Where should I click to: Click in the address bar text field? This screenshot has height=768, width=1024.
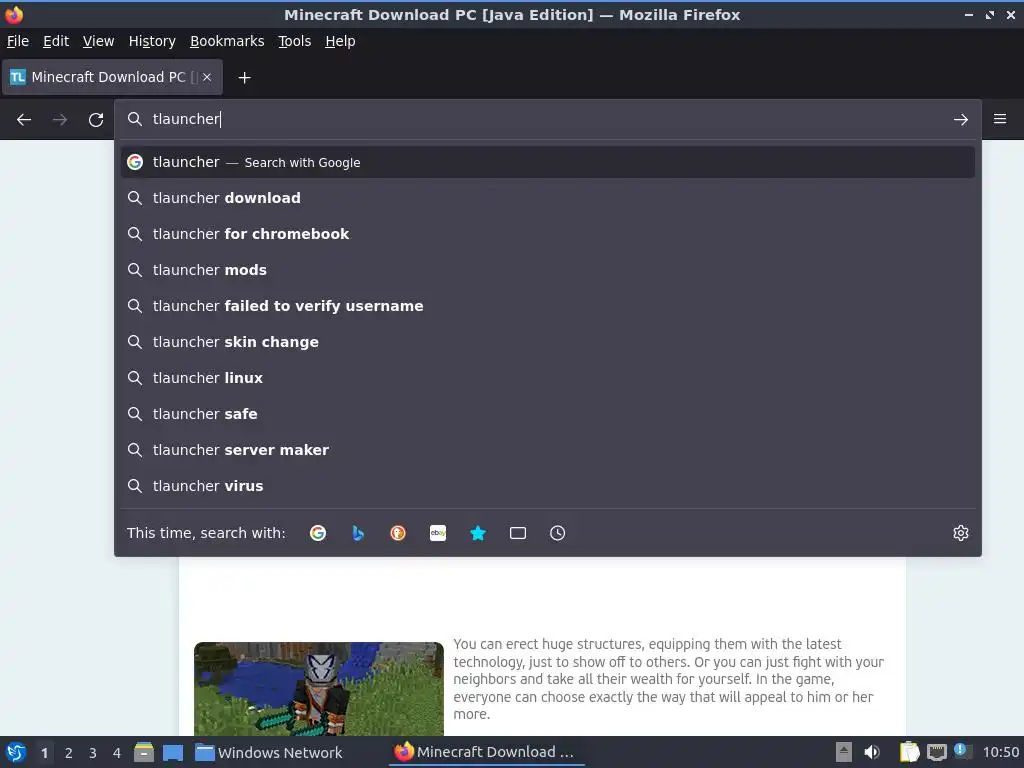547,119
